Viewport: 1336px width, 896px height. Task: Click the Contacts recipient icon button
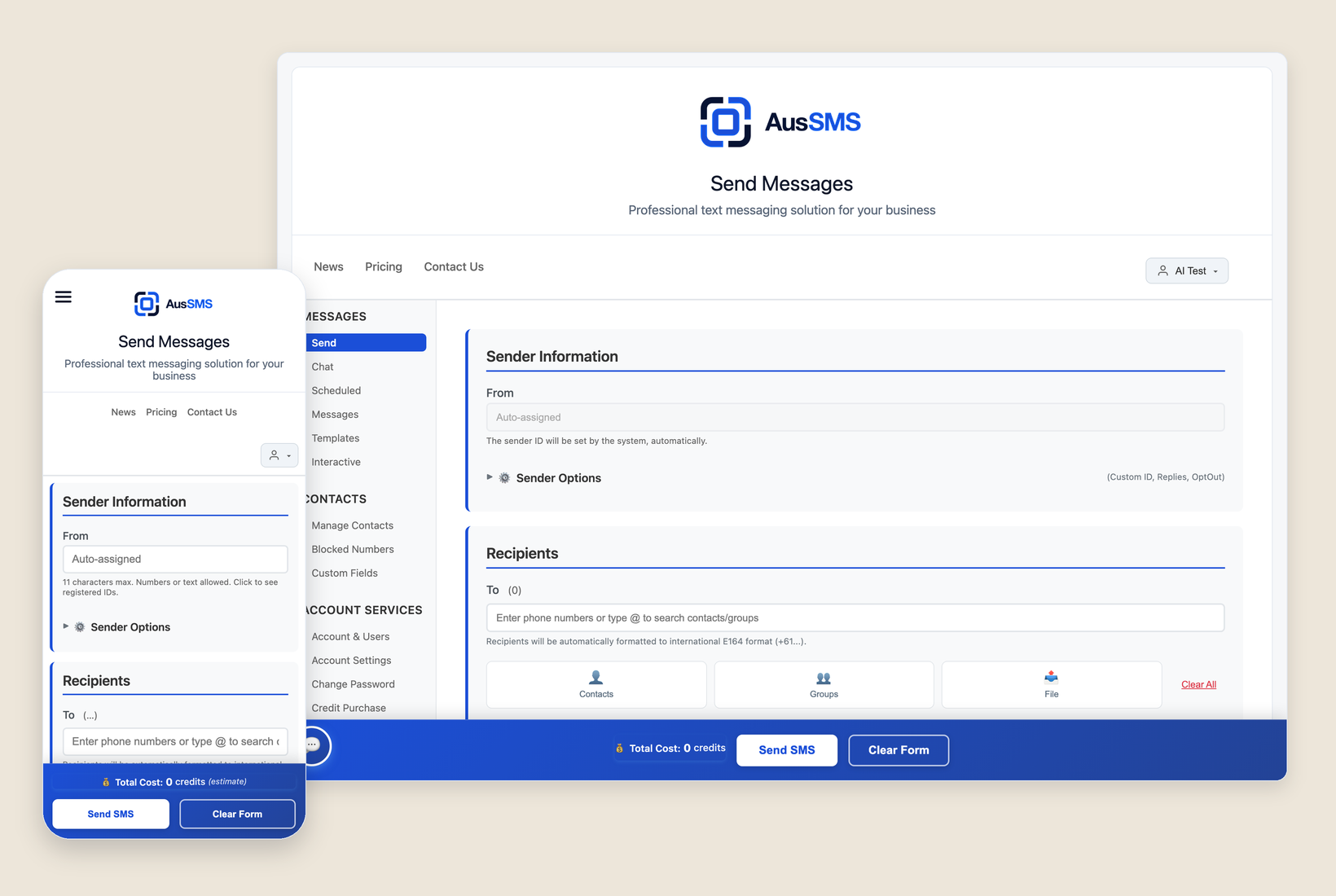pos(596,684)
